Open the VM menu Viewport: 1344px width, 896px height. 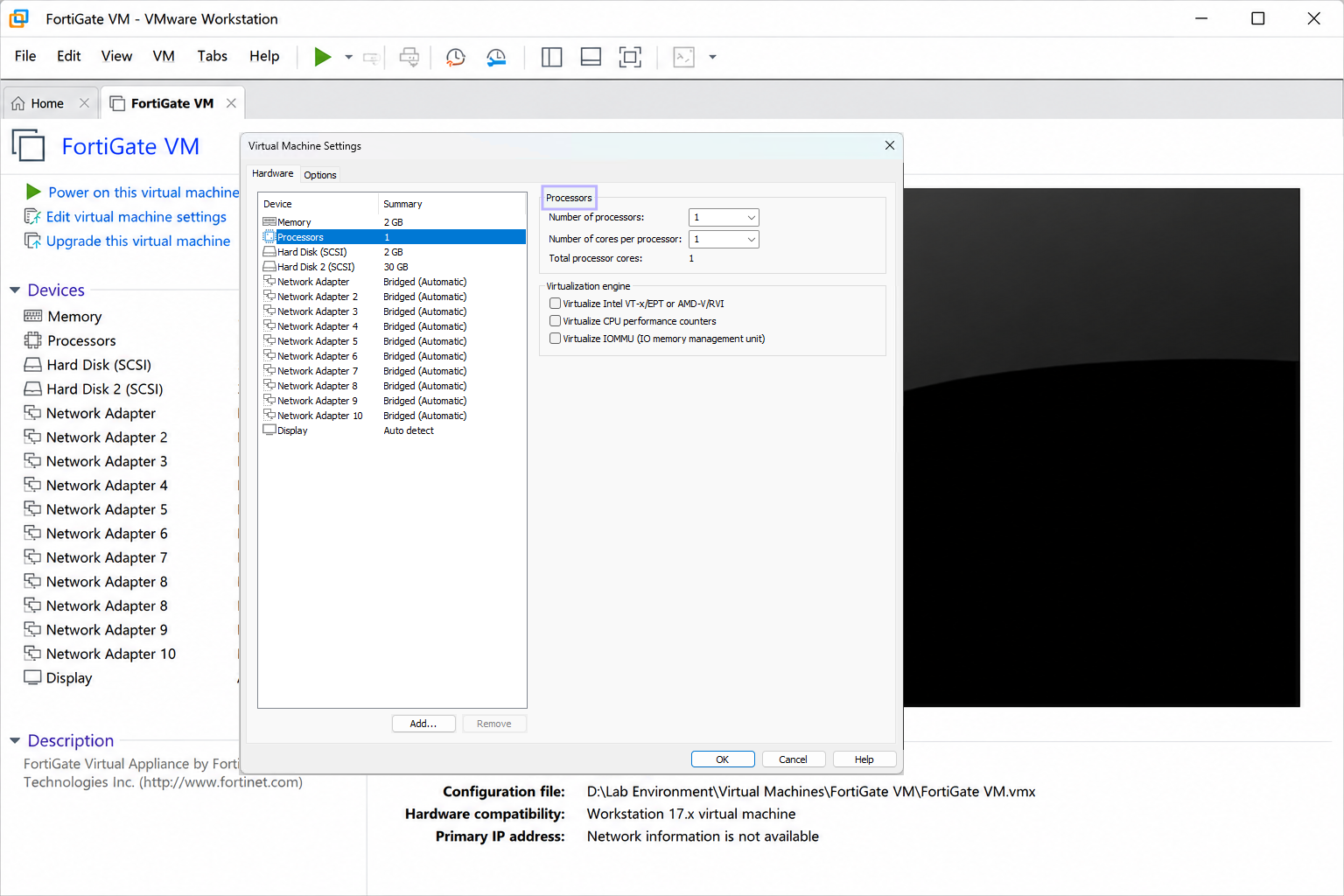[164, 56]
